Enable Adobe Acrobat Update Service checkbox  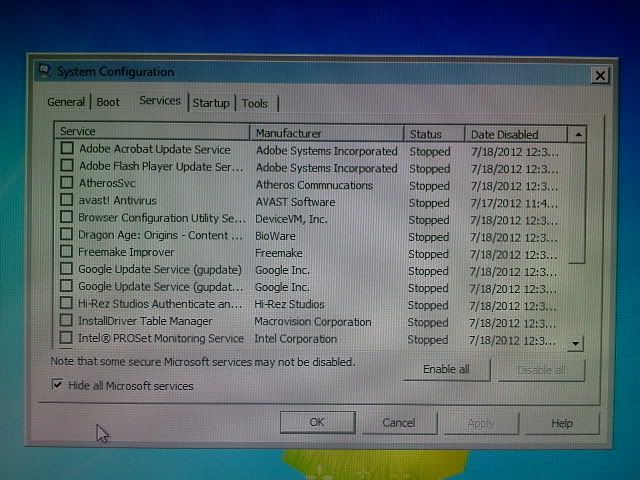(x=67, y=148)
